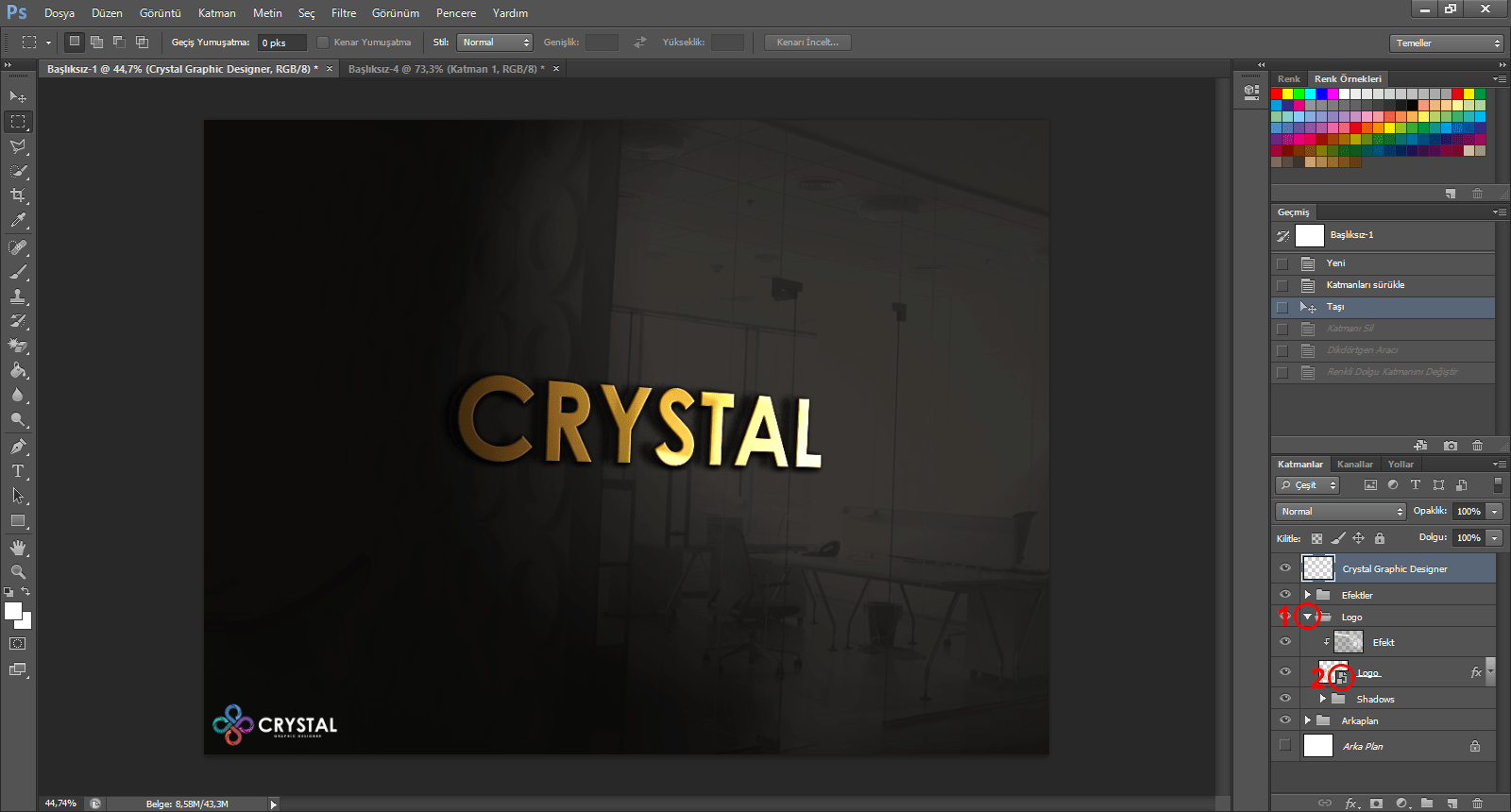Open the Stil dropdown set to Normal

click(x=495, y=42)
